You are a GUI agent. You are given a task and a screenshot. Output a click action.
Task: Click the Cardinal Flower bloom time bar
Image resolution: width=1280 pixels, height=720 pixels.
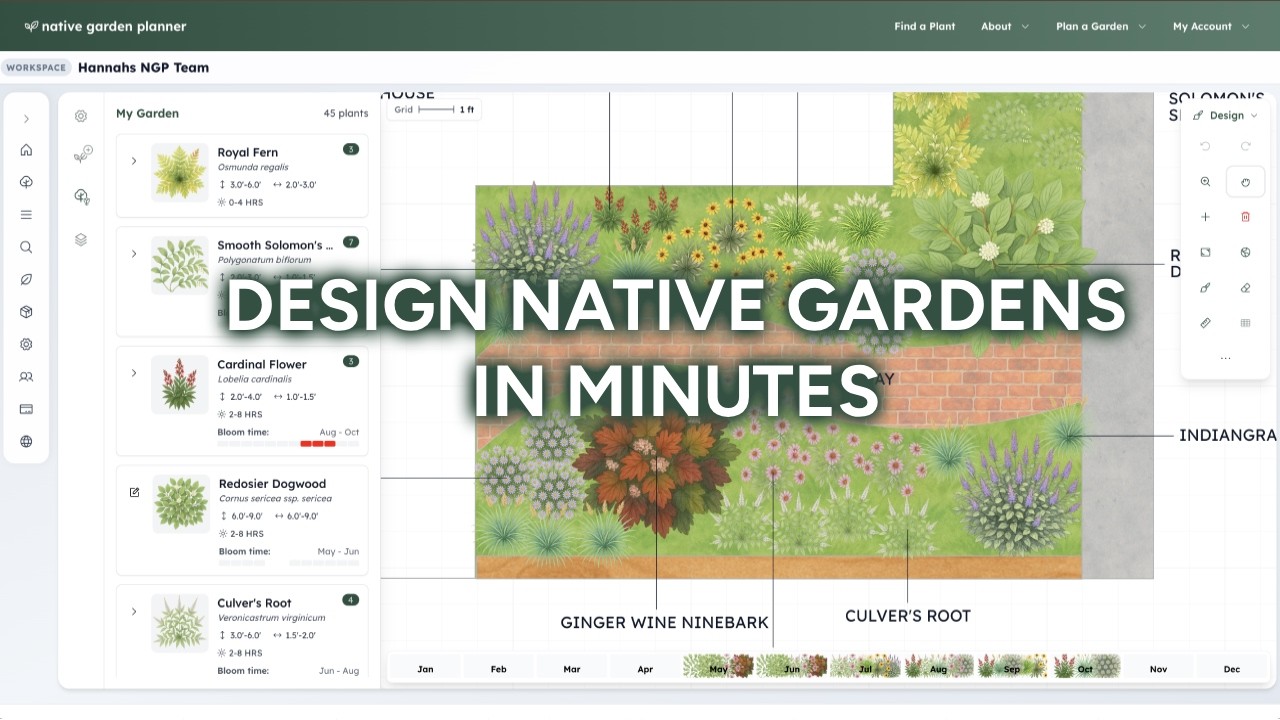[x=288, y=444]
